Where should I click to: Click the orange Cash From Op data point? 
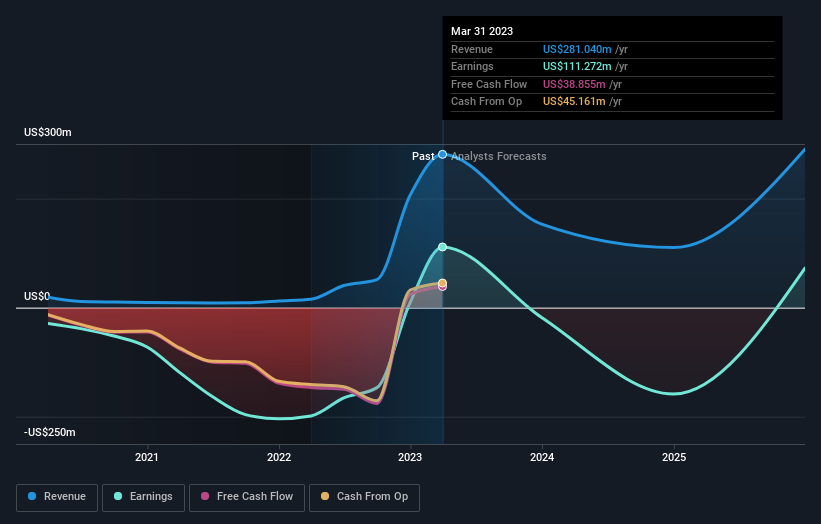pyautogui.click(x=442, y=283)
